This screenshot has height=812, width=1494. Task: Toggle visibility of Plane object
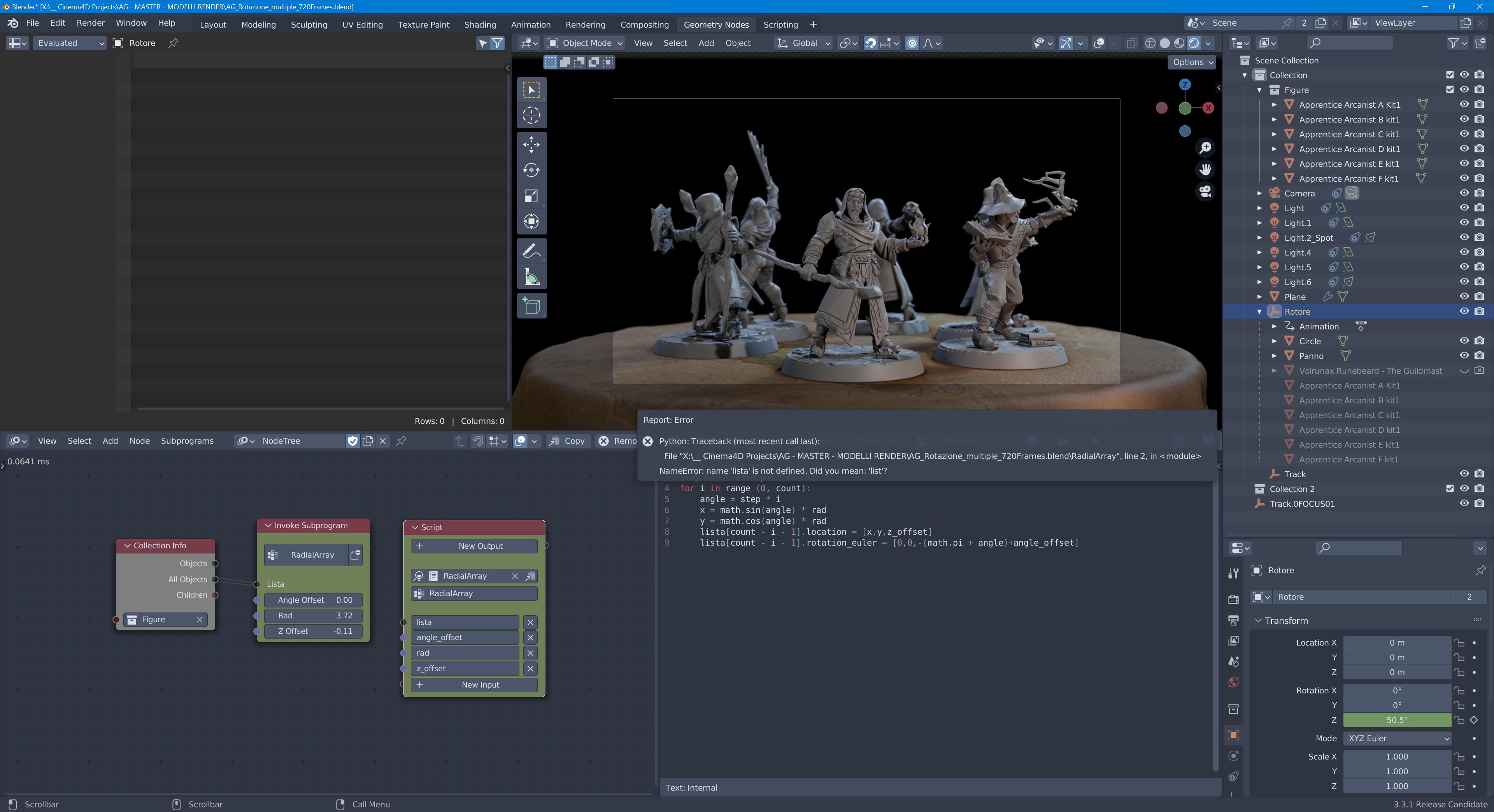pyautogui.click(x=1464, y=296)
